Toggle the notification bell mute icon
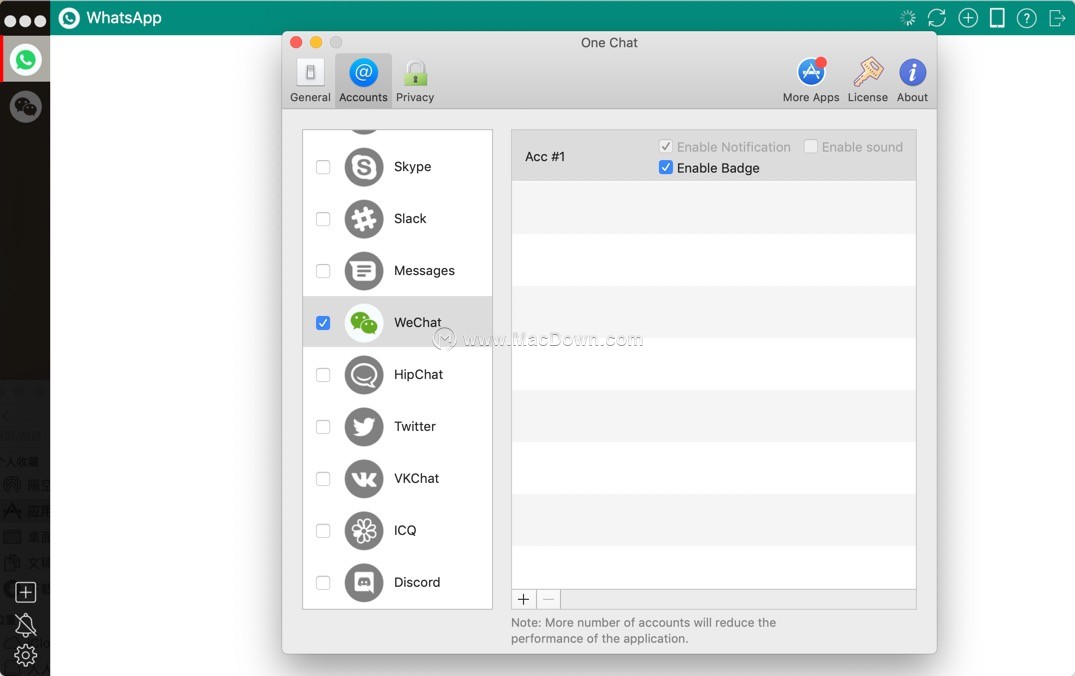1075x676 pixels. click(x=25, y=624)
